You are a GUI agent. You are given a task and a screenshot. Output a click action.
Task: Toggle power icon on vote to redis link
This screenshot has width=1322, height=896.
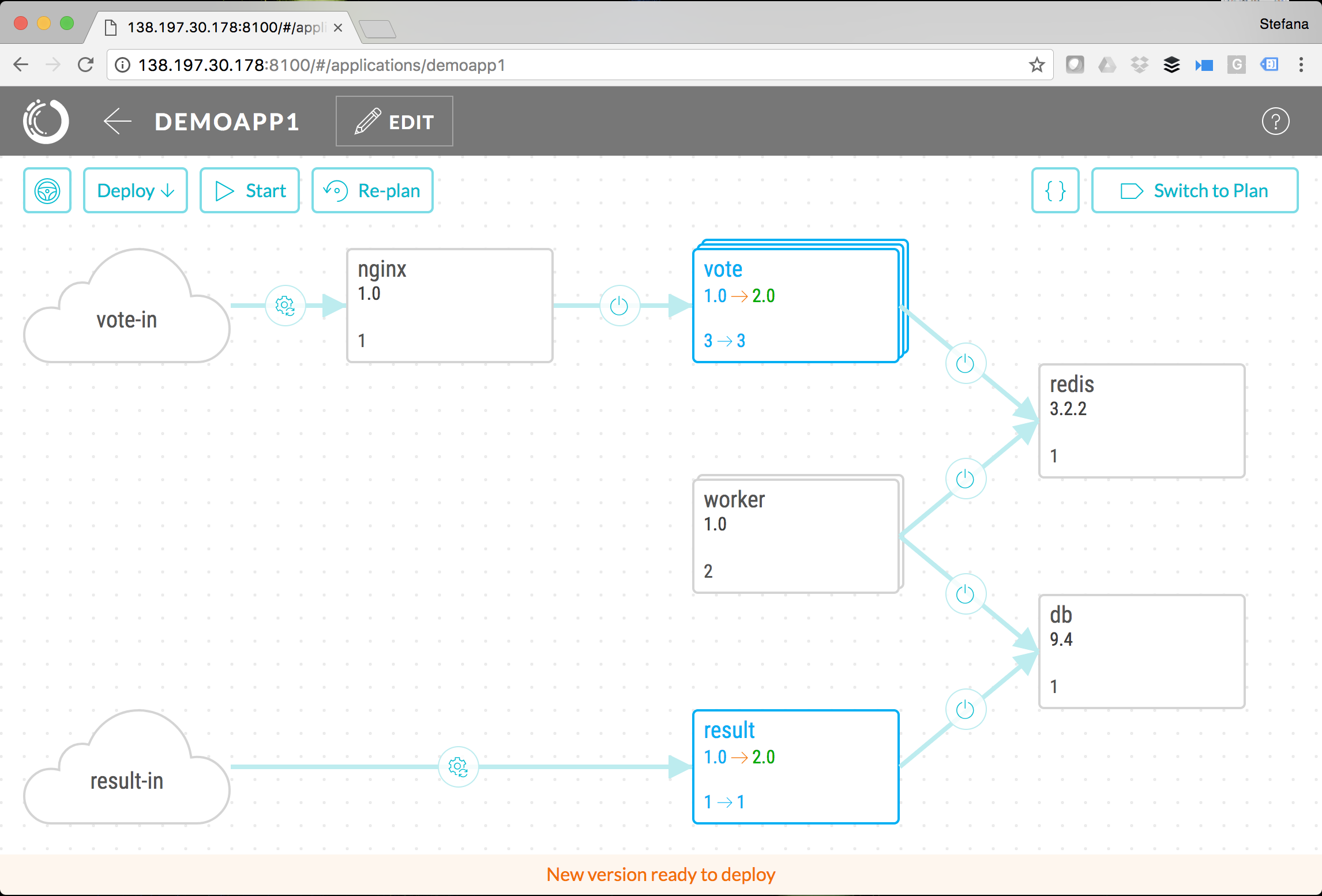pos(965,363)
